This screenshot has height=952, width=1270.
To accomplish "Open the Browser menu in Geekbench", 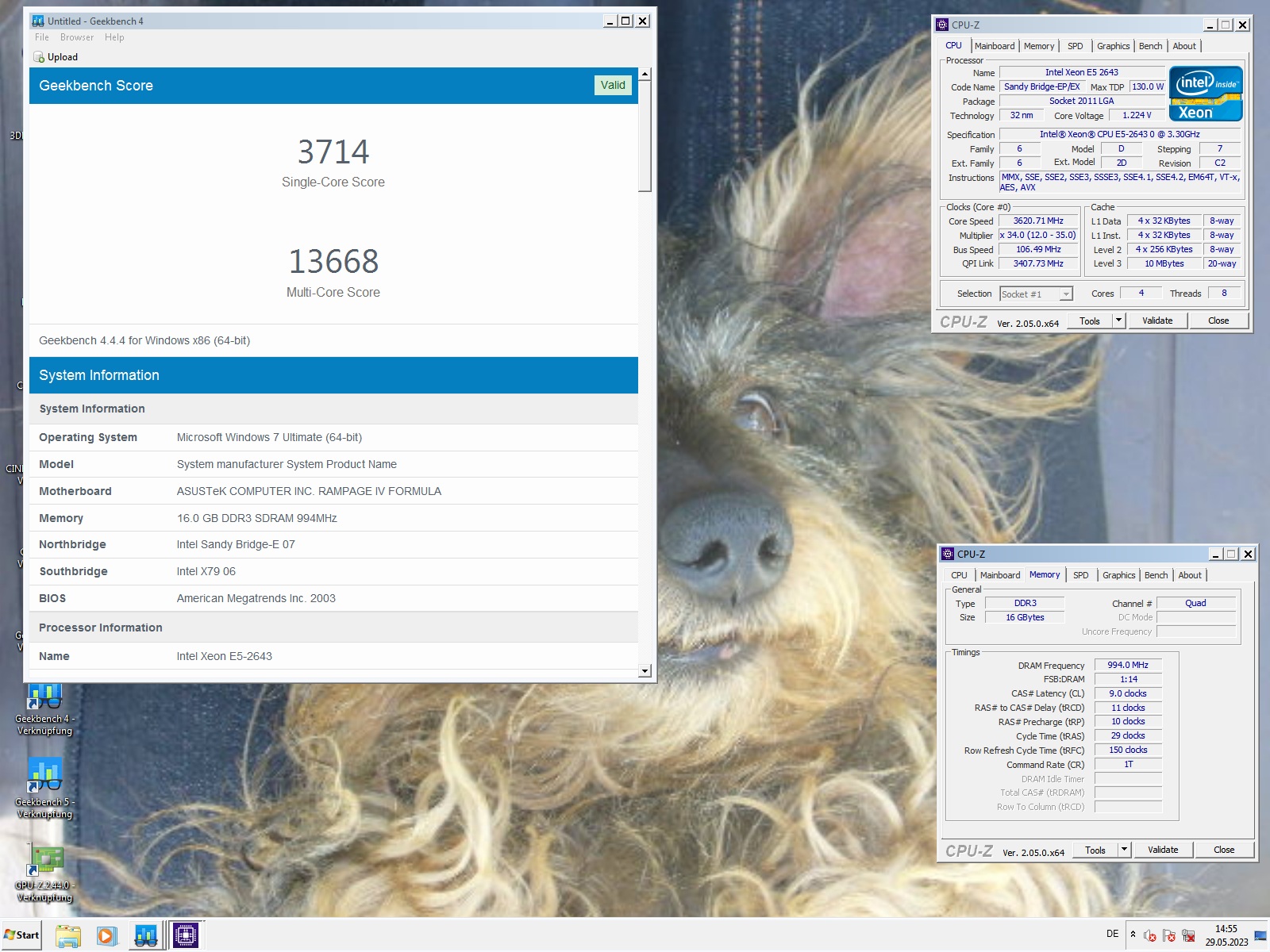I will click(77, 37).
